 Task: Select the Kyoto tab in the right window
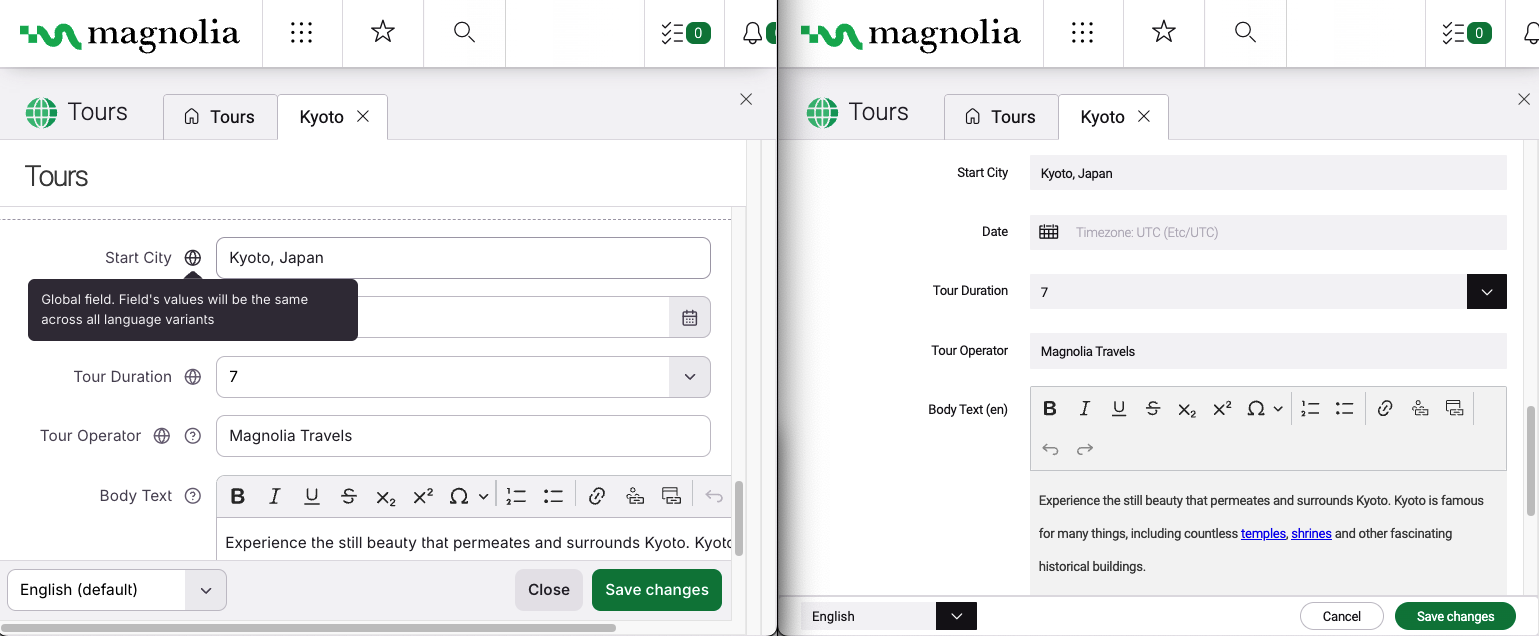1102,117
